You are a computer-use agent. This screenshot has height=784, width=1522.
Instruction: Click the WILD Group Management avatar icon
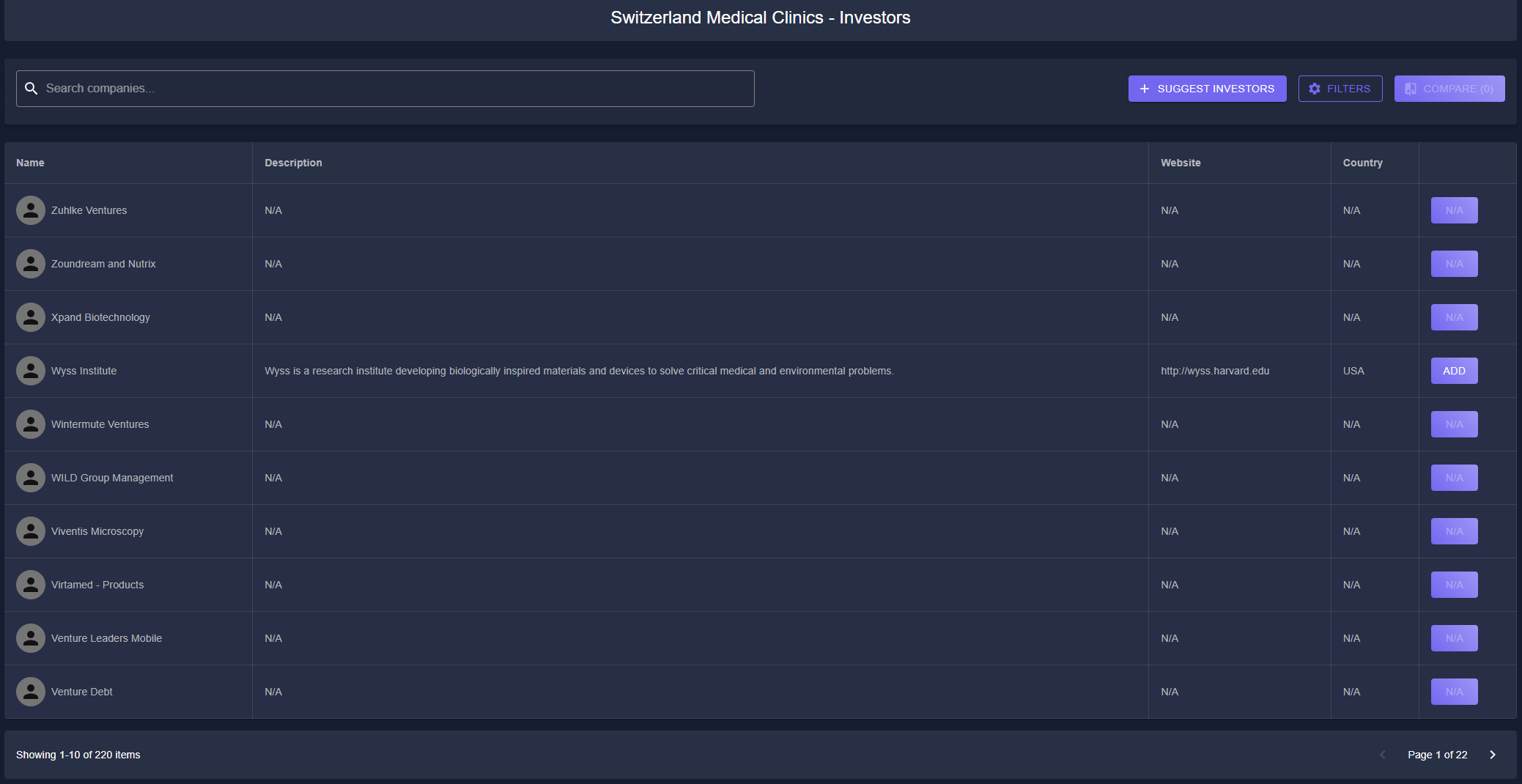[31, 478]
